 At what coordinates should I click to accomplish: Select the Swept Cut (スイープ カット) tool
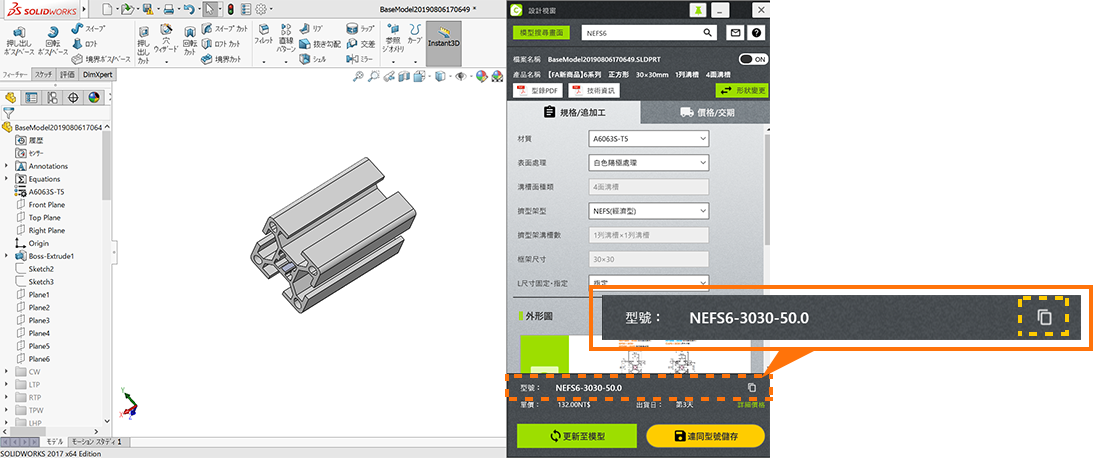224,29
